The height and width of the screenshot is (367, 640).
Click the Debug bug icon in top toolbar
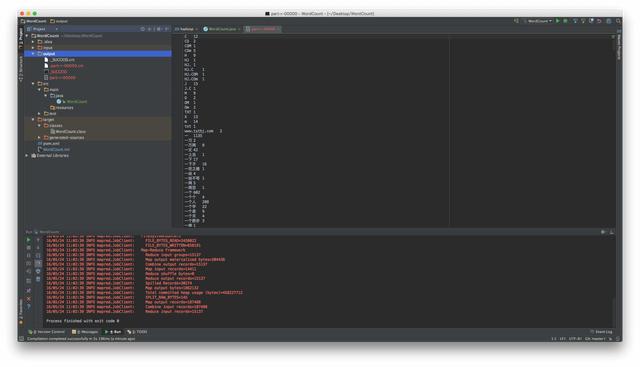point(565,21)
